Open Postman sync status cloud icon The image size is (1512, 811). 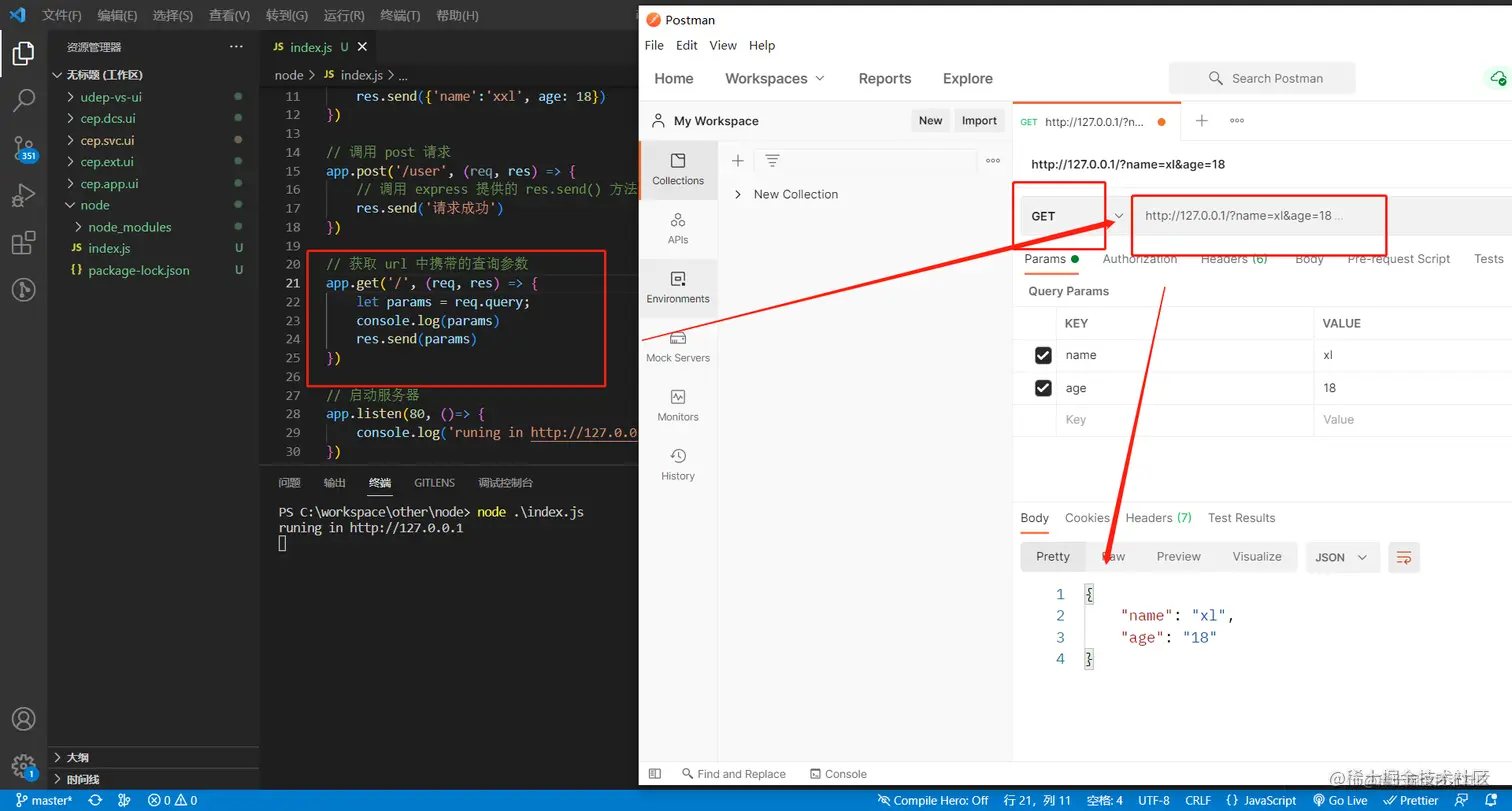pos(1497,78)
